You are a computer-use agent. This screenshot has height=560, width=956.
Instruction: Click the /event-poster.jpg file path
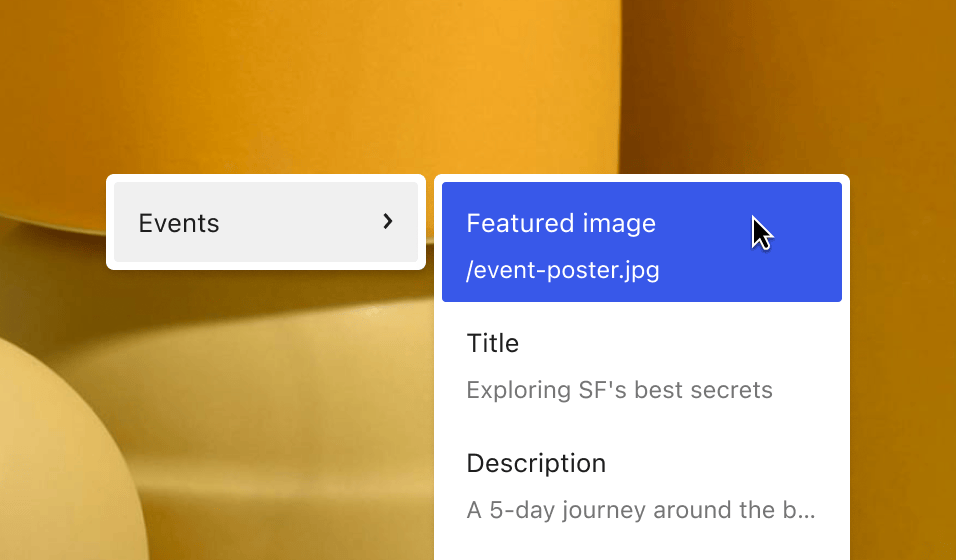(563, 270)
